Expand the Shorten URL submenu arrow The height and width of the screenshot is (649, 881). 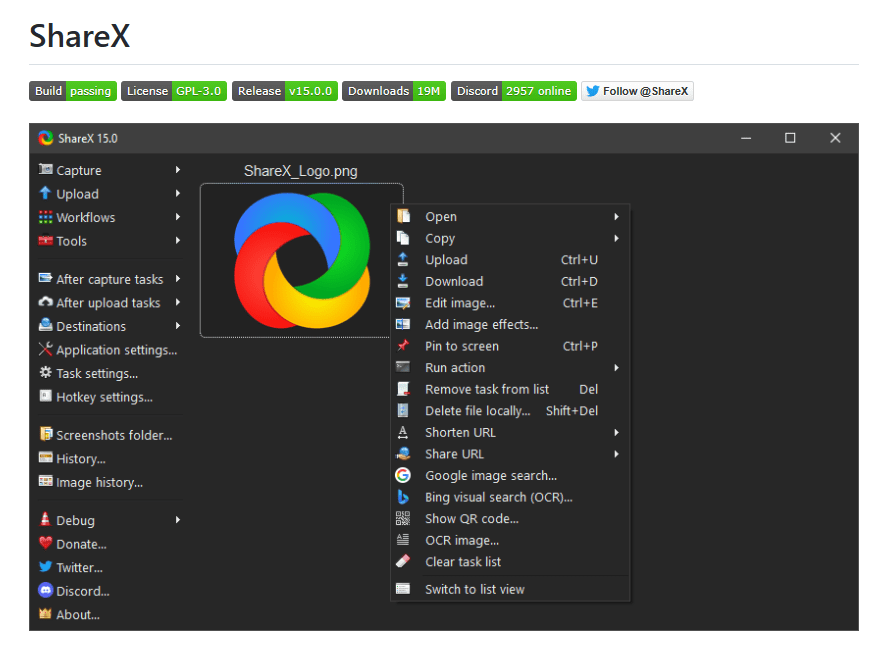(x=616, y=432)
